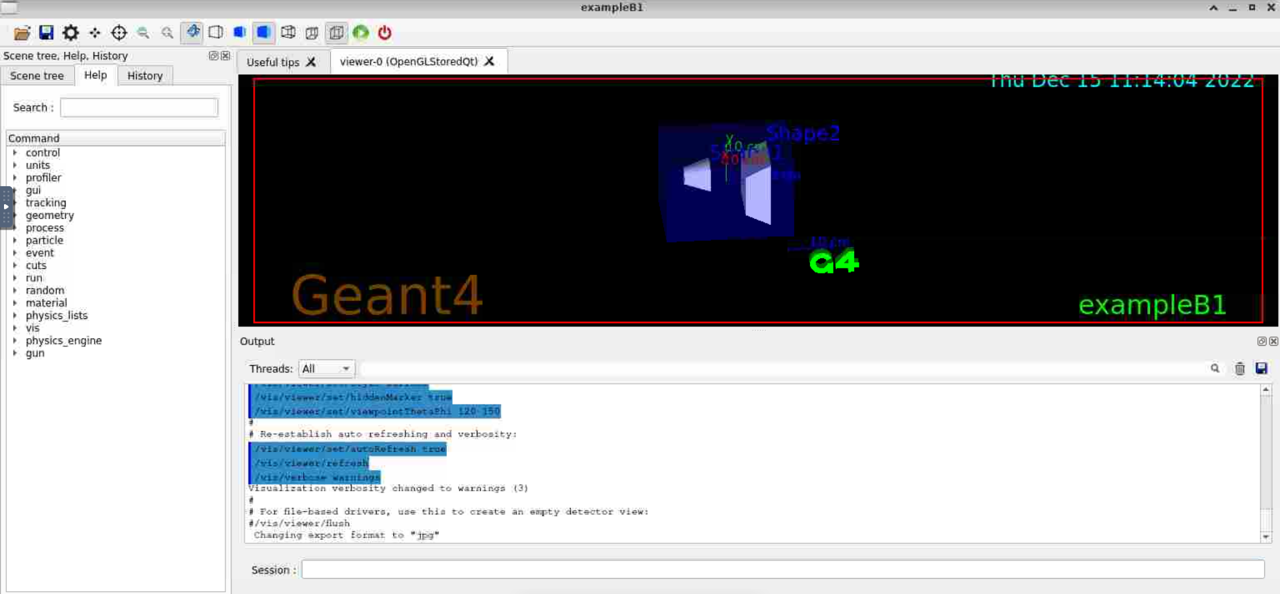Enable hidden line removal box outline icon
This screenshot has width=1280, height=594.
(x=216, y=33)
